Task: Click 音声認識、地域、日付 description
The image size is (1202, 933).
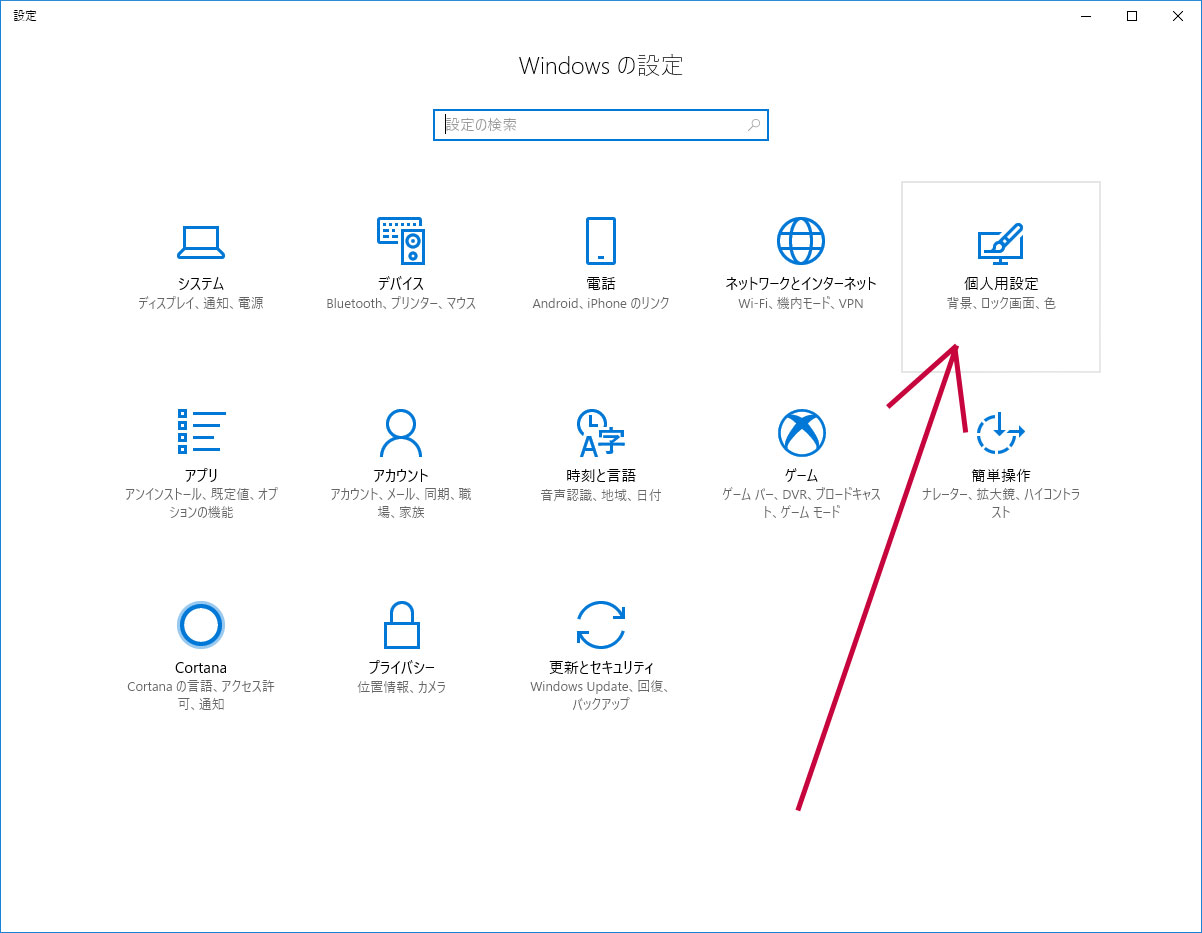Action: pos(601,494)
